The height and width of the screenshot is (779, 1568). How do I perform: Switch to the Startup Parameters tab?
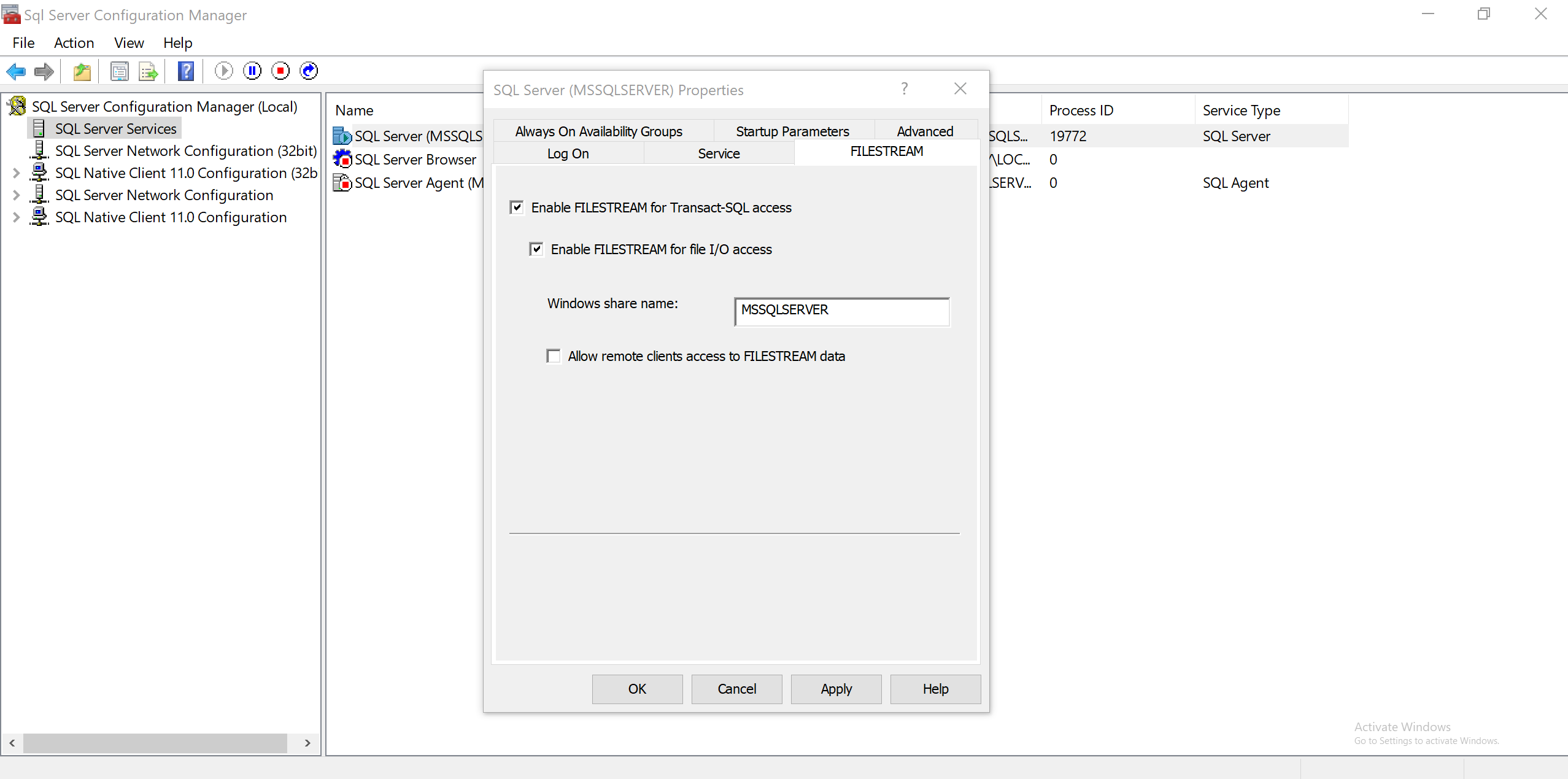pos(792,131)
